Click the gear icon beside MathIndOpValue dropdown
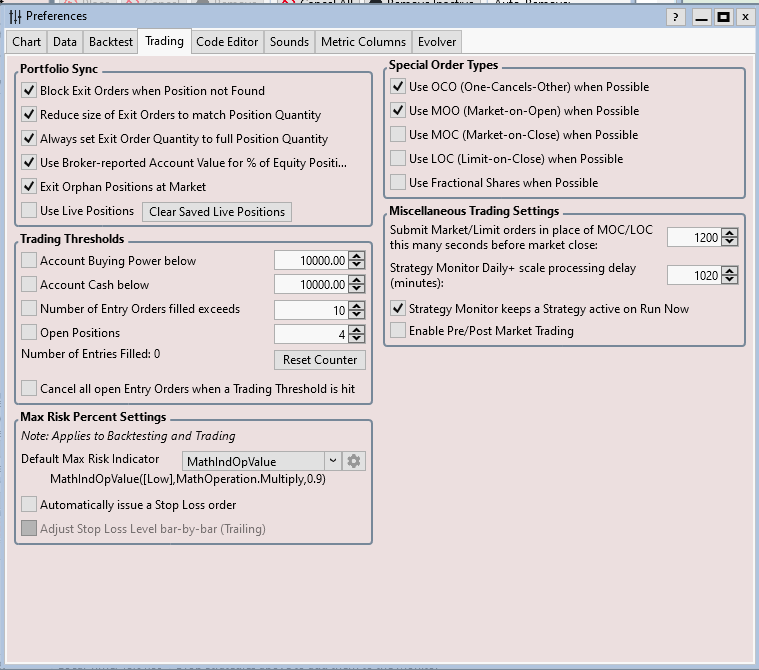Viewport: 759px width, 670px height. point(354,461)
